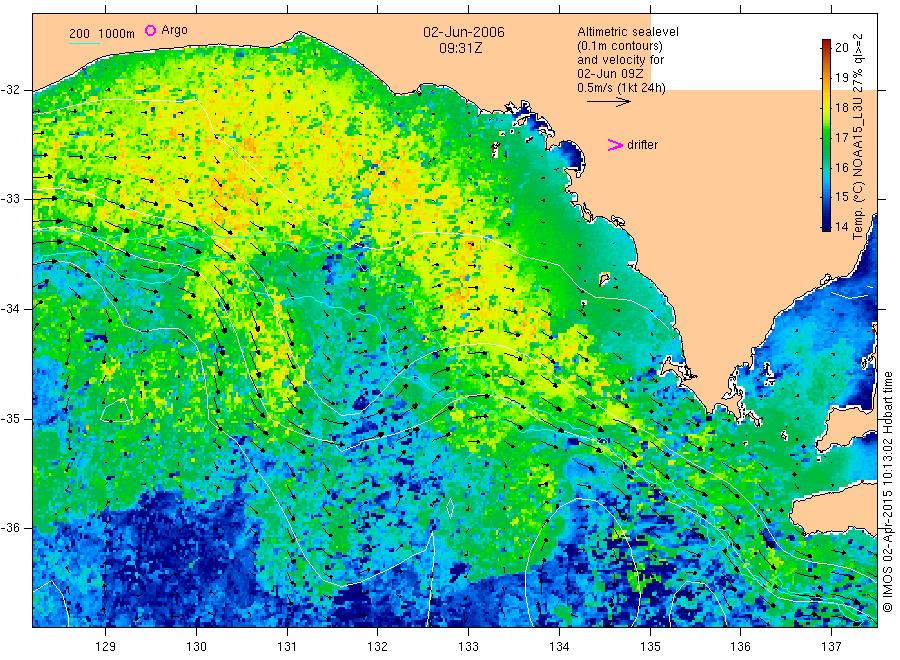Click the 18 label on temperature scale
This screenshot has height=660, width=900.
[x=841, y=107]
